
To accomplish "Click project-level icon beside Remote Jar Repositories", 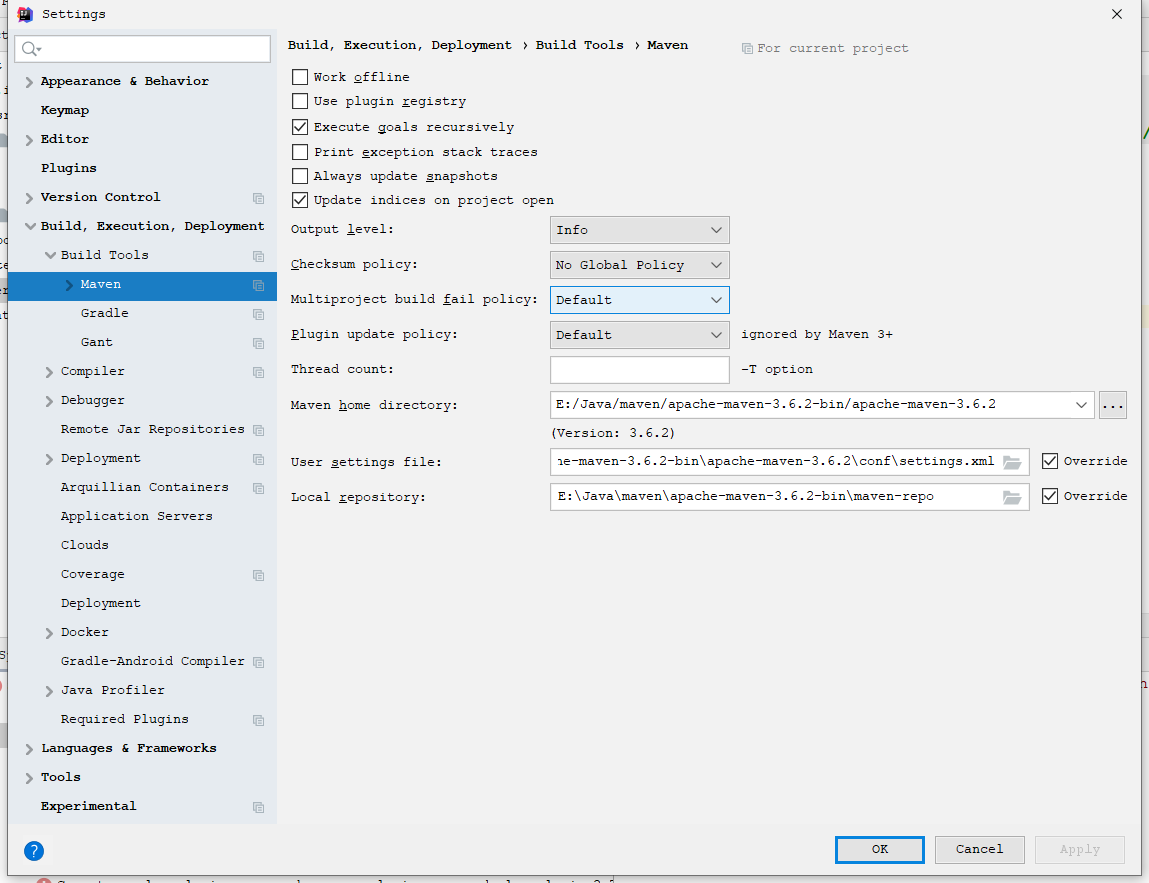I will [259, 430].
